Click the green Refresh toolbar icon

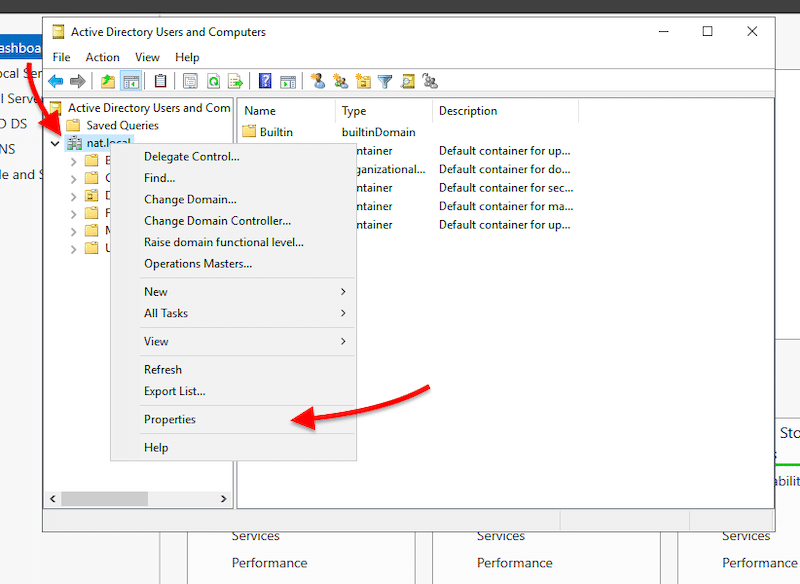(213, 81)
